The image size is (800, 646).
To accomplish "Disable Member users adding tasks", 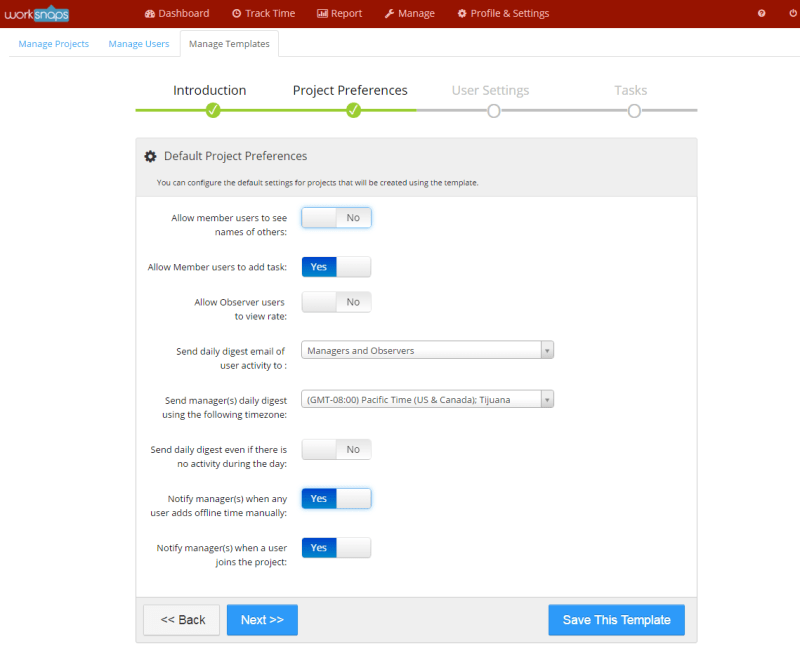I will point(336,266).
